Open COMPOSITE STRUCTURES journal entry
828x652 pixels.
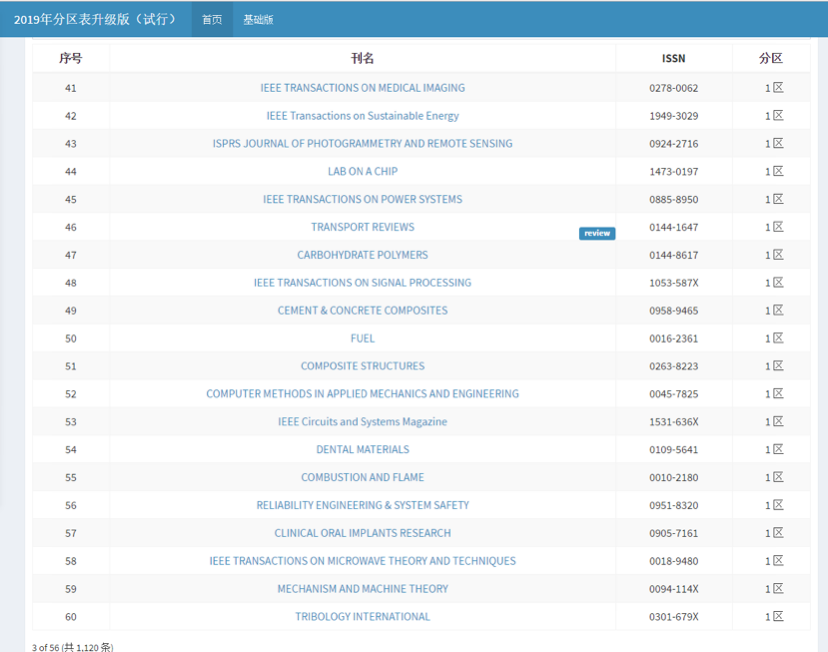(x=362, y=366)
